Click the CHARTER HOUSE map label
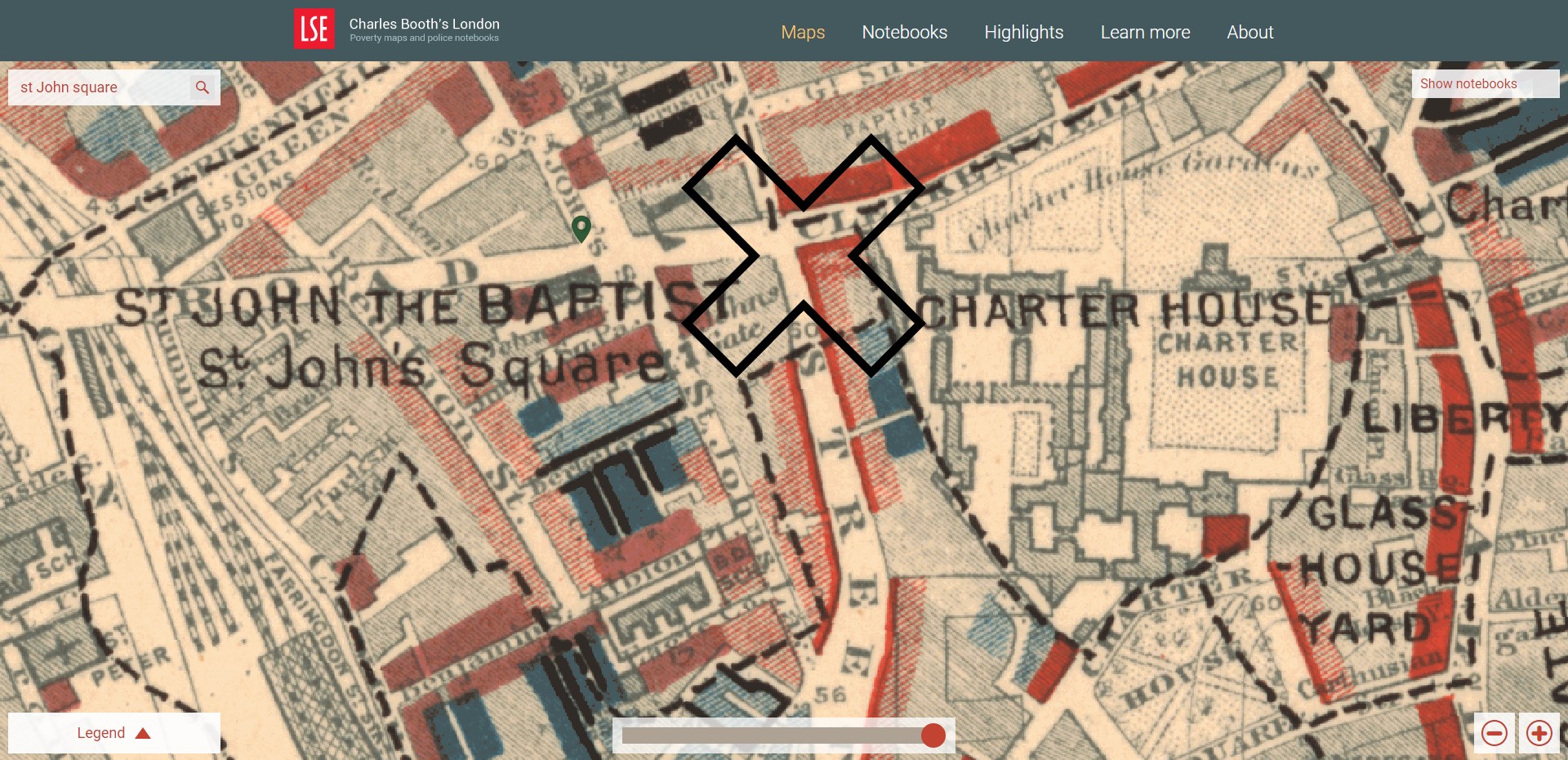The width and height of the screenshot is (1568, 760). [x=1123, y=311]
